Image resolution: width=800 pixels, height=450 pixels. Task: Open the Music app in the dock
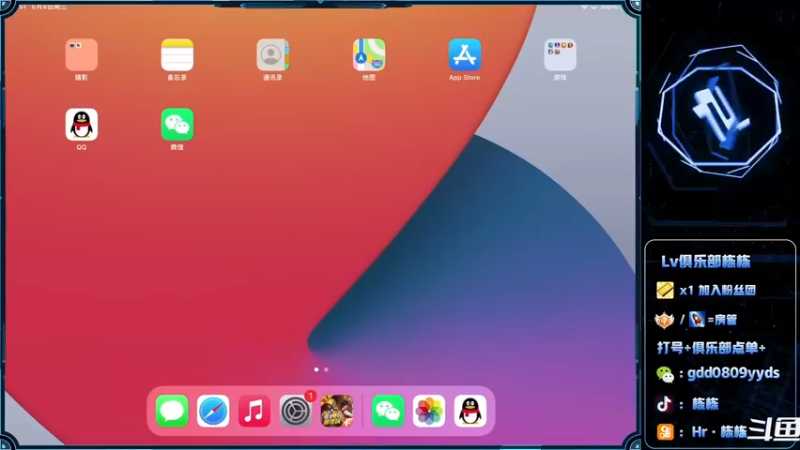click(254, 411)
